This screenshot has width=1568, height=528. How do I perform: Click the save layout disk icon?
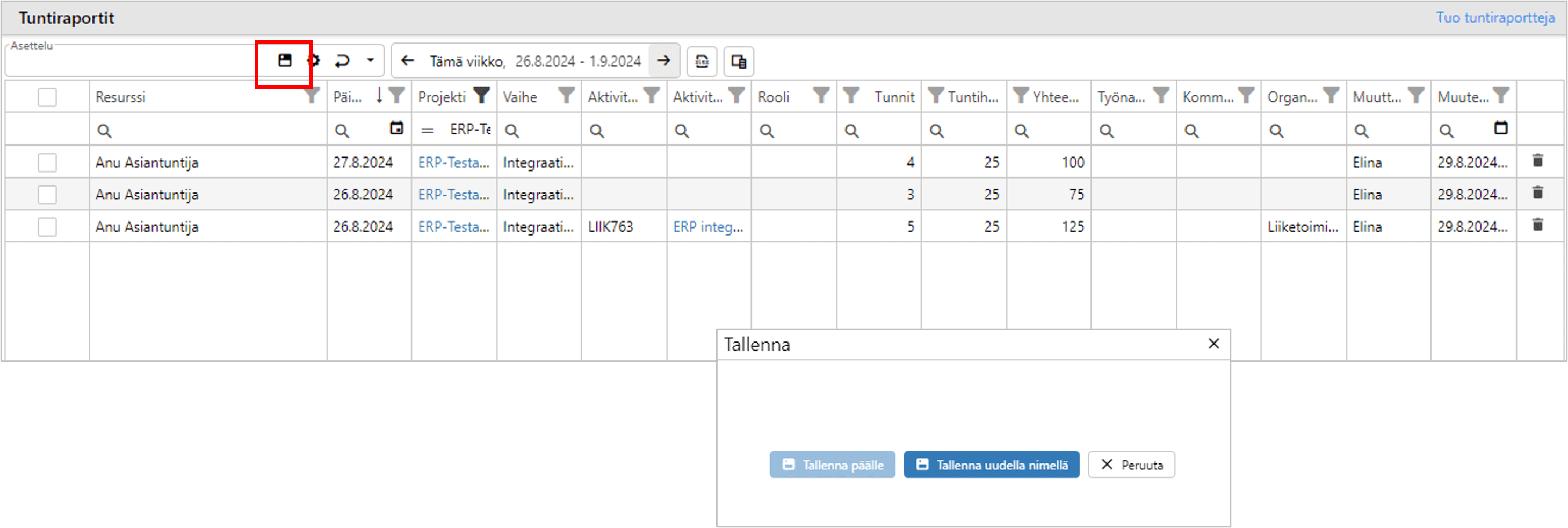point(284,60)
